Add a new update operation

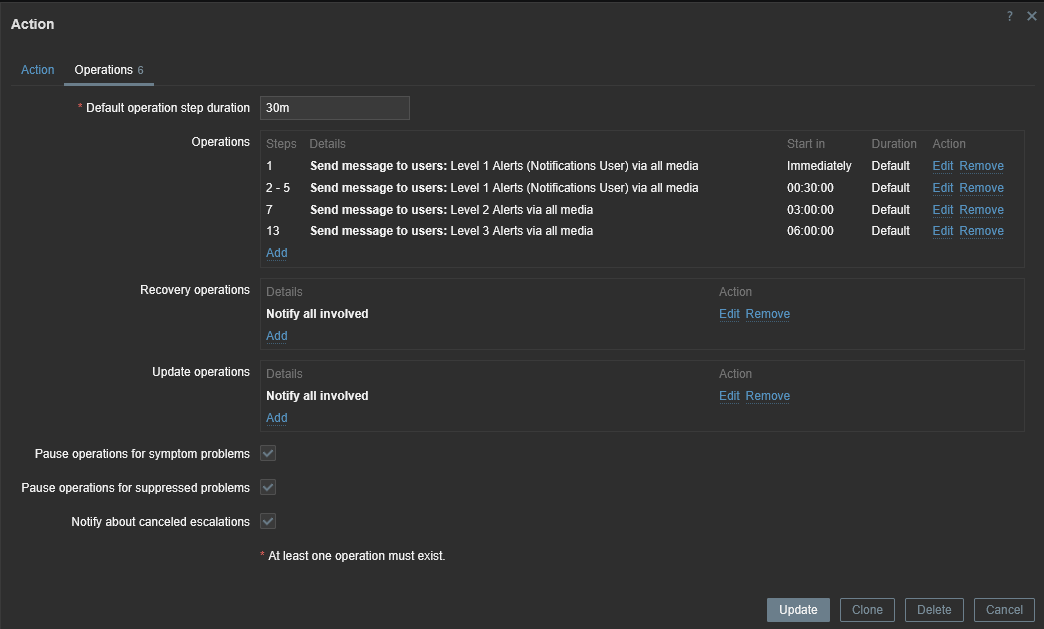(276, 418)
